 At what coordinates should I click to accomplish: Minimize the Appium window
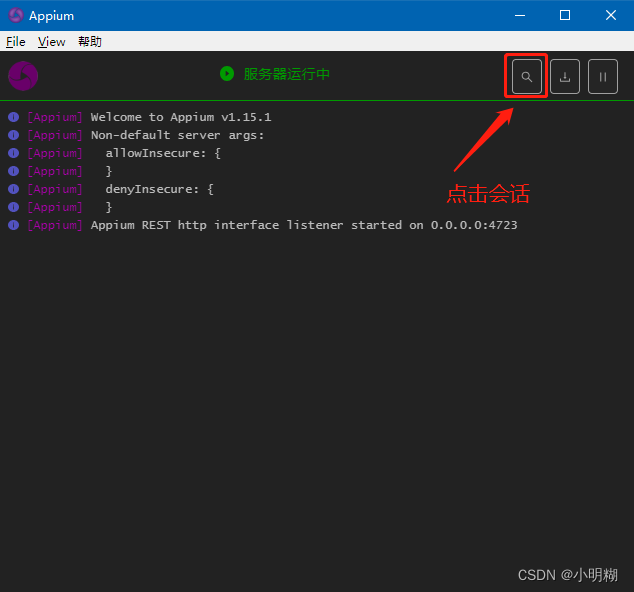520,15
